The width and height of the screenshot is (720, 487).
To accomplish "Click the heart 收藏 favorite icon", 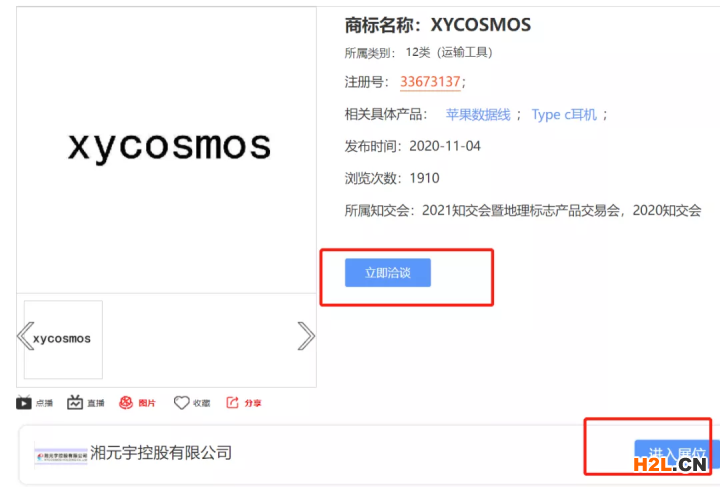I will 181,403.
